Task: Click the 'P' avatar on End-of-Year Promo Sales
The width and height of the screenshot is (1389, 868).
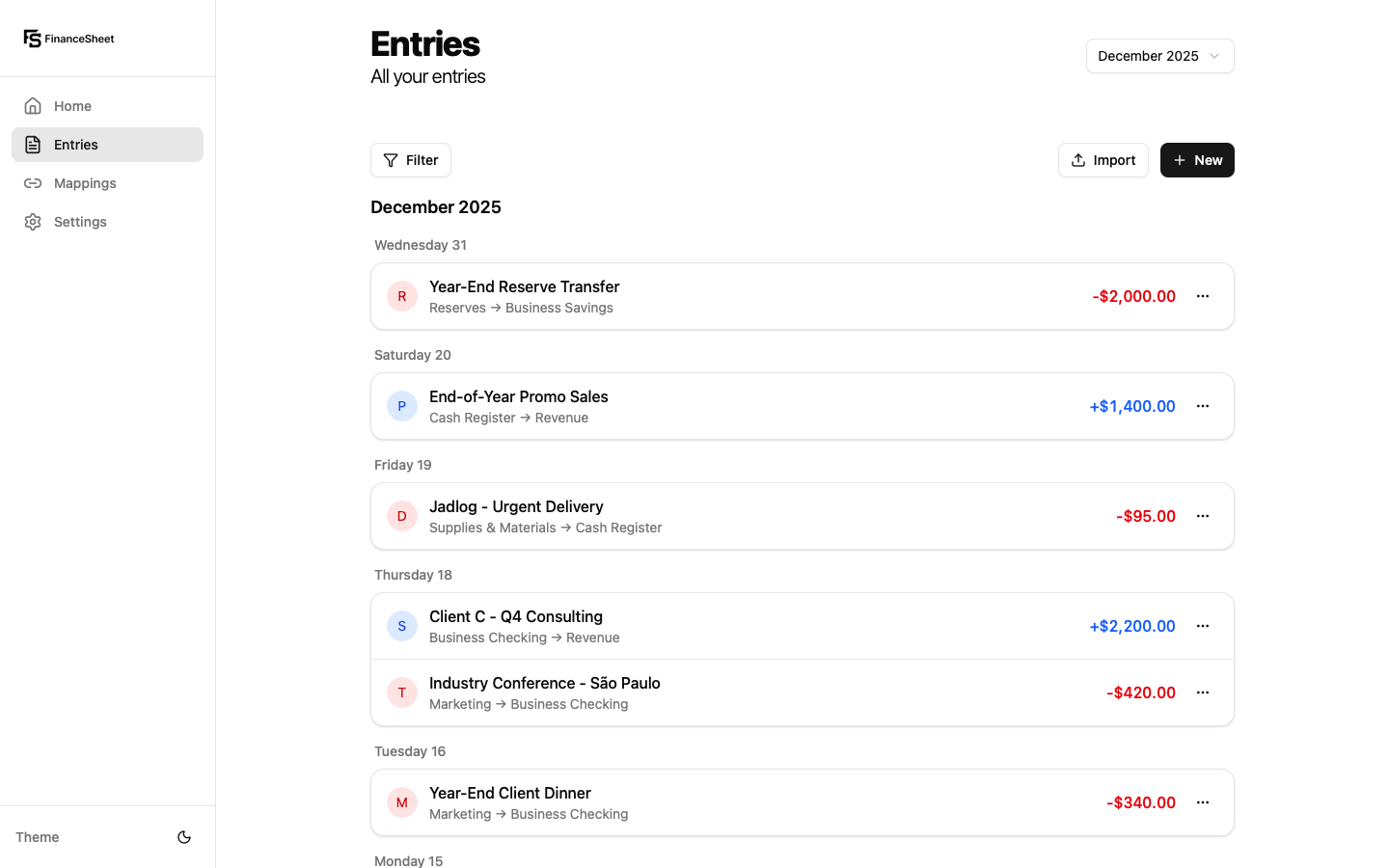Action: click(x=402, y=406)
